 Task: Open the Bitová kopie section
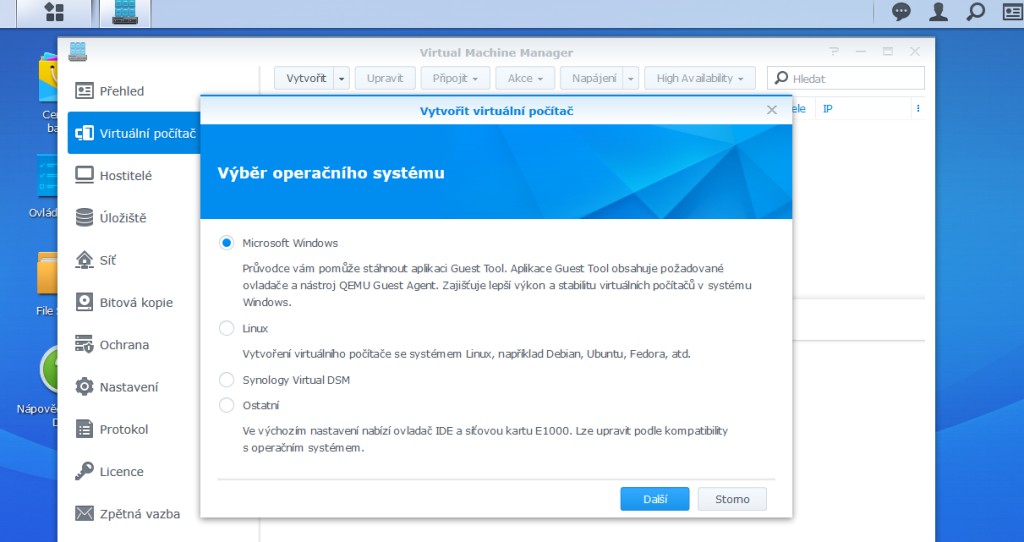pyautogui.click(x=136, y=302)
